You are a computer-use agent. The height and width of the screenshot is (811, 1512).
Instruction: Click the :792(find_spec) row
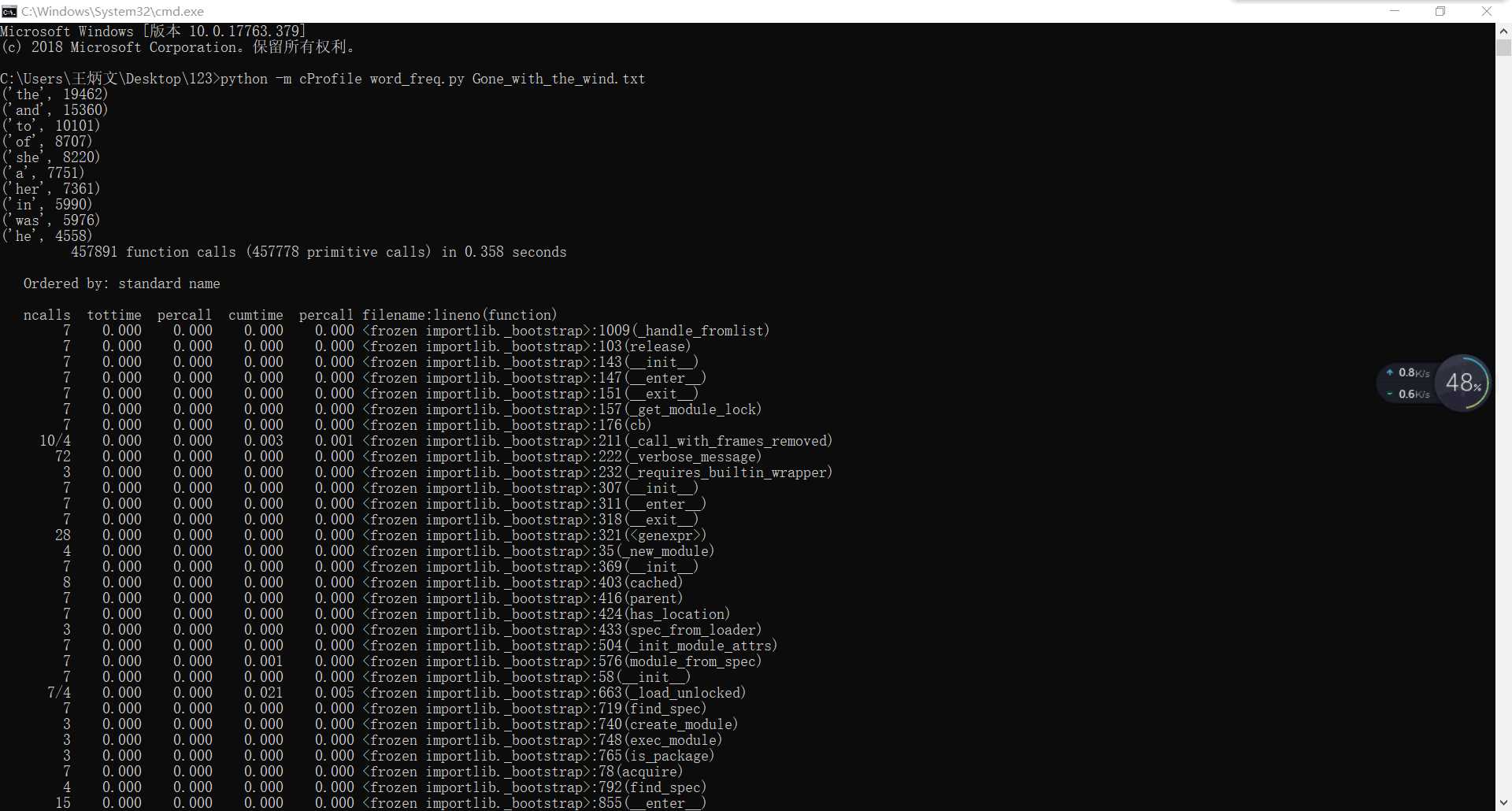point(385,787)
